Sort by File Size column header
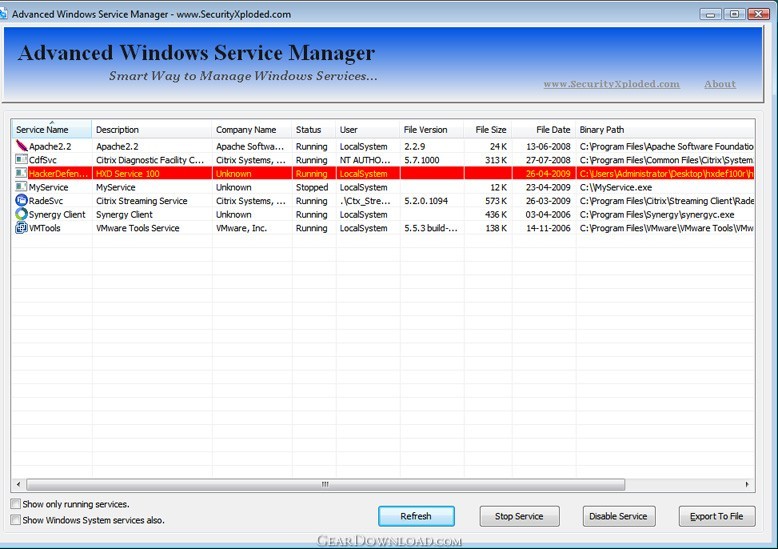Image resolution: width=778 pixels, height=549 pixels. point(488,130)
